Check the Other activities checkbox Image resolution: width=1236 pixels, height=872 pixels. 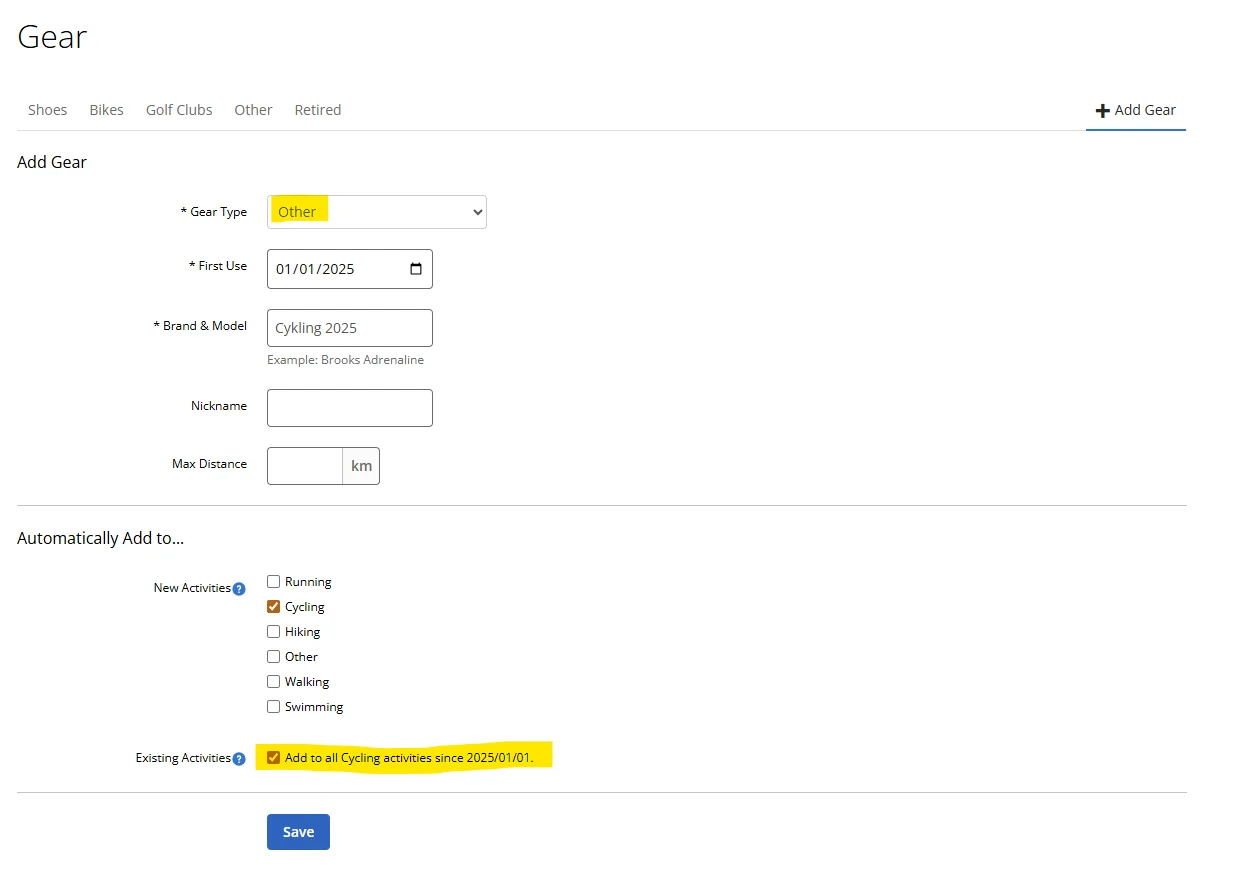(274, 657)
